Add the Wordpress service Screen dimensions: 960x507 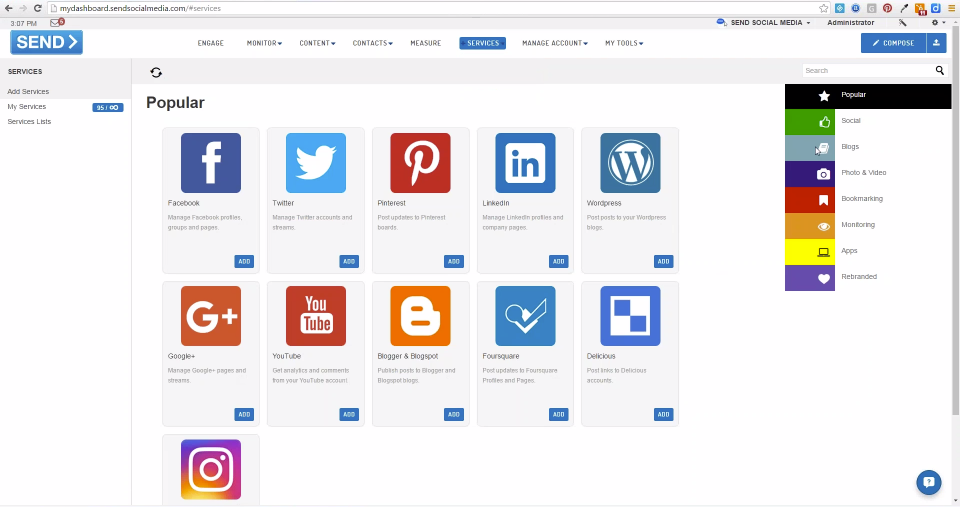(x=664, y=261)
